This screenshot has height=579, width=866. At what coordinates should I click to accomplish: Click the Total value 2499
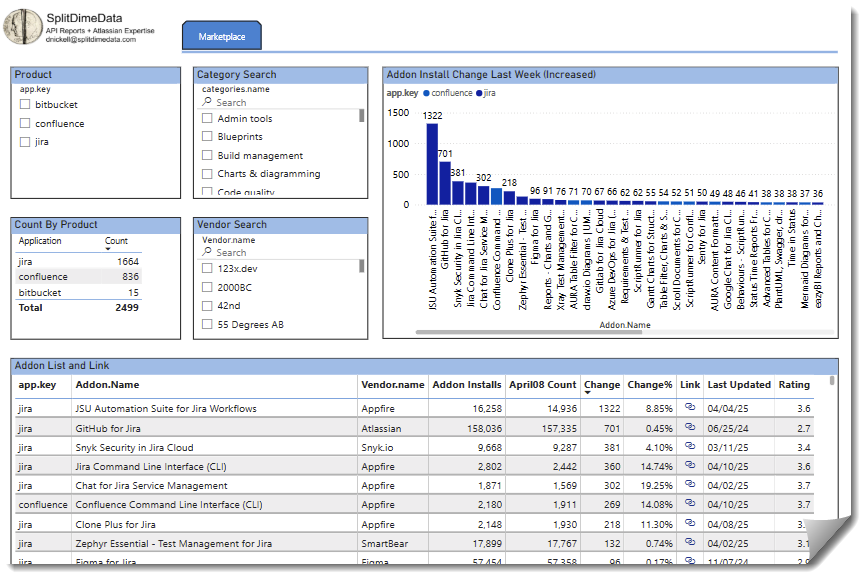(x=126, y=308)
